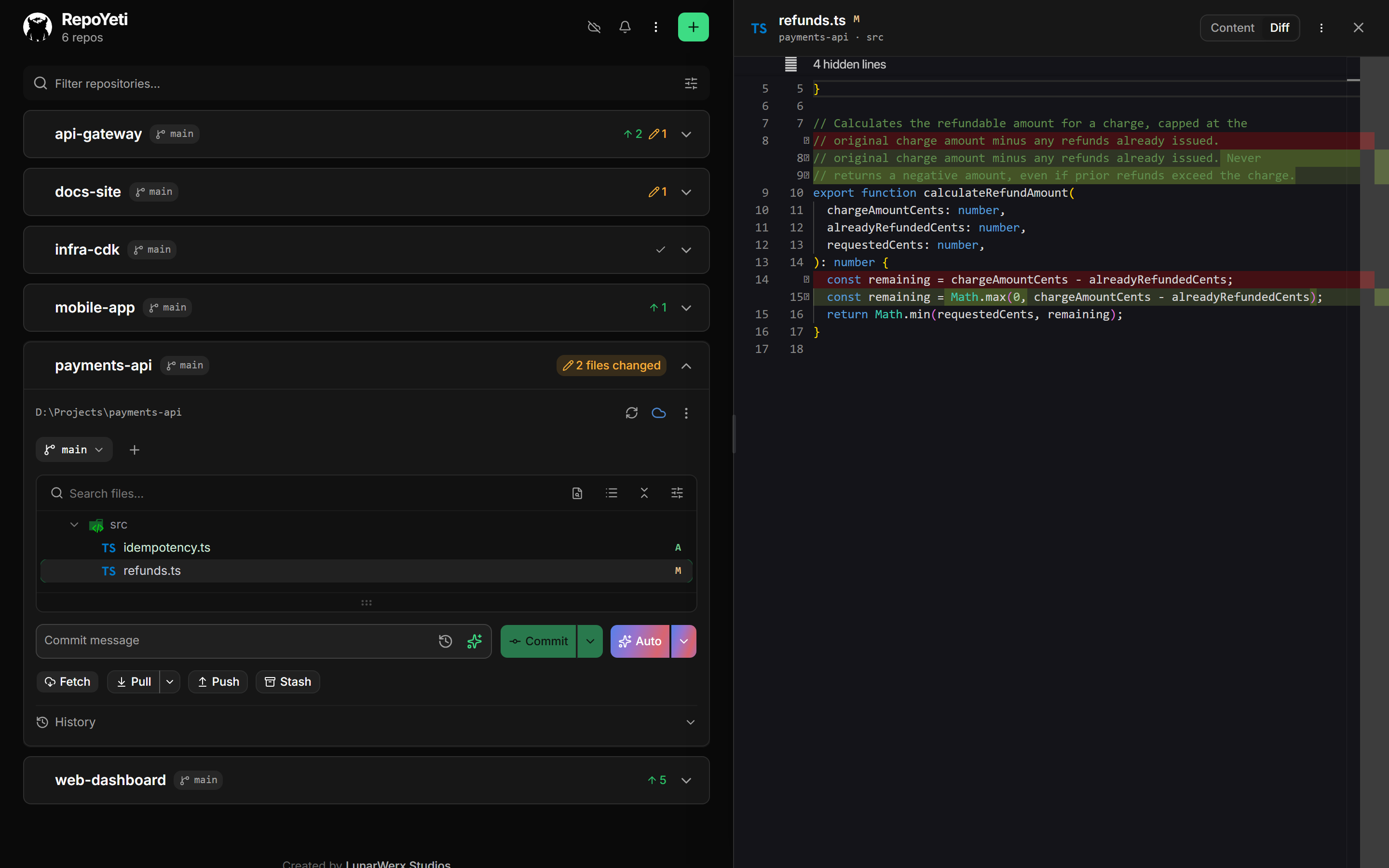This screenshot has height=868, width=1389.
Task: Click the file list resize grip handle
Action: coord(366,603)
